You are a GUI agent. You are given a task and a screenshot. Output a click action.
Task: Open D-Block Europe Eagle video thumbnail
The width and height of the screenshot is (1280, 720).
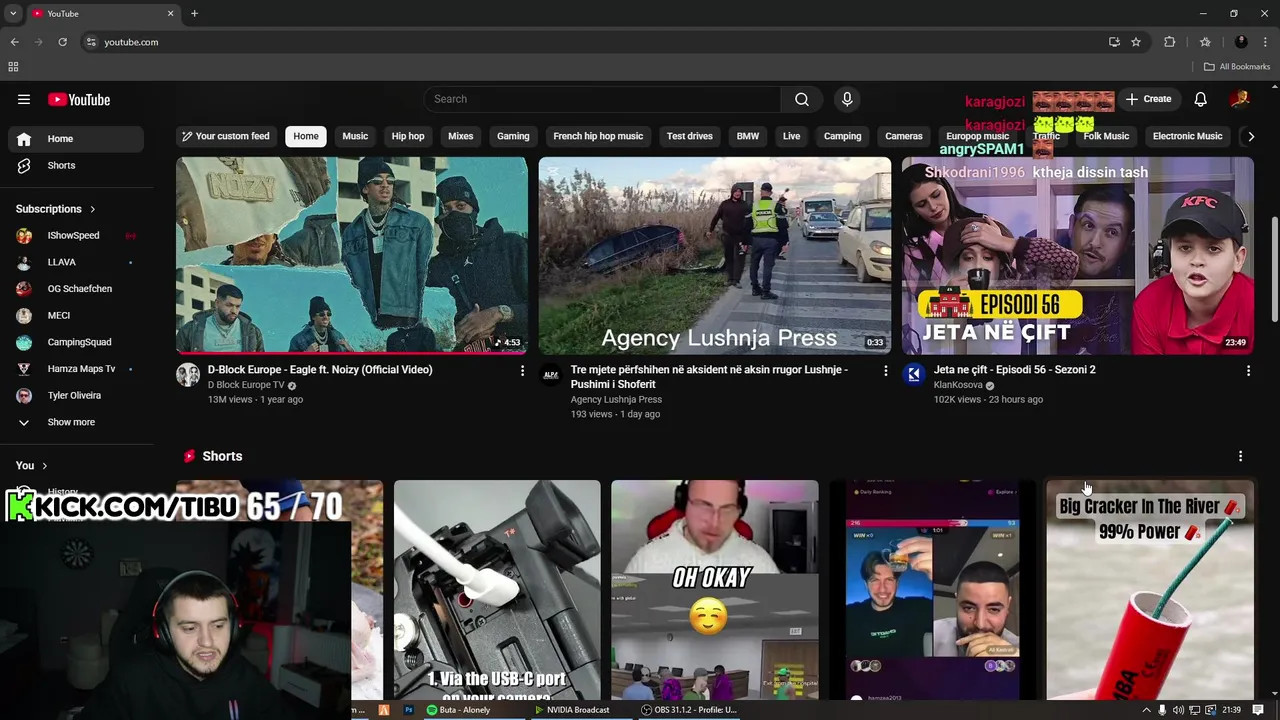pos(352,255)
